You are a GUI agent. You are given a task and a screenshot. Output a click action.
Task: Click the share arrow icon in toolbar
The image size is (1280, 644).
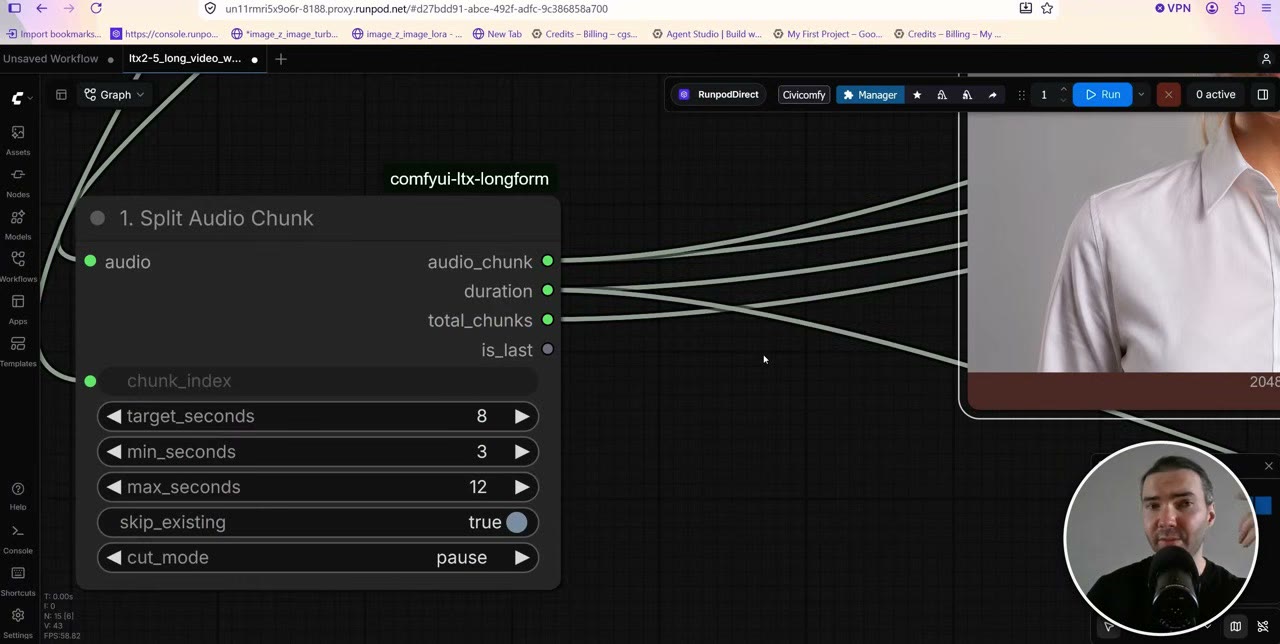(x=992, y=95)
